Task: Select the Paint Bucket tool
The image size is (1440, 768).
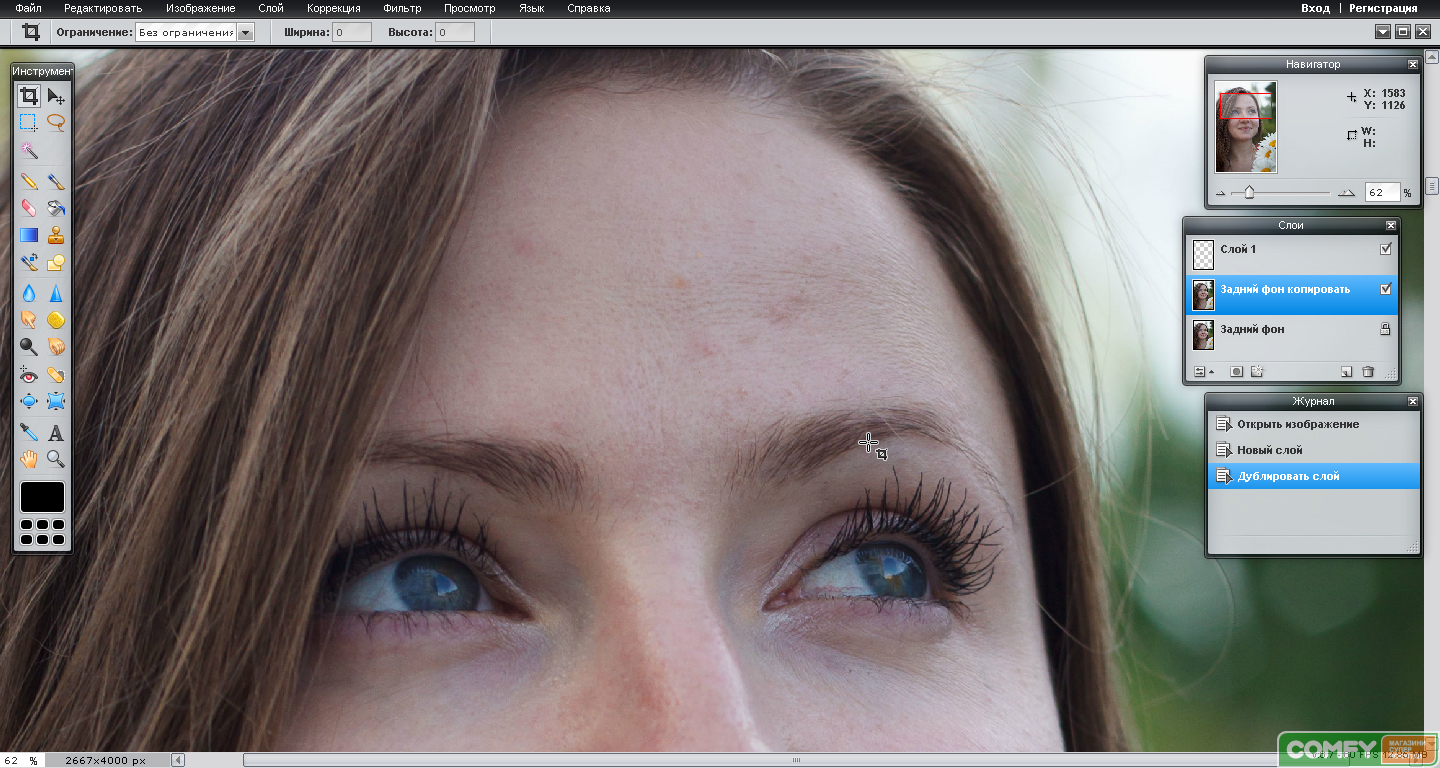Action: 56,208
